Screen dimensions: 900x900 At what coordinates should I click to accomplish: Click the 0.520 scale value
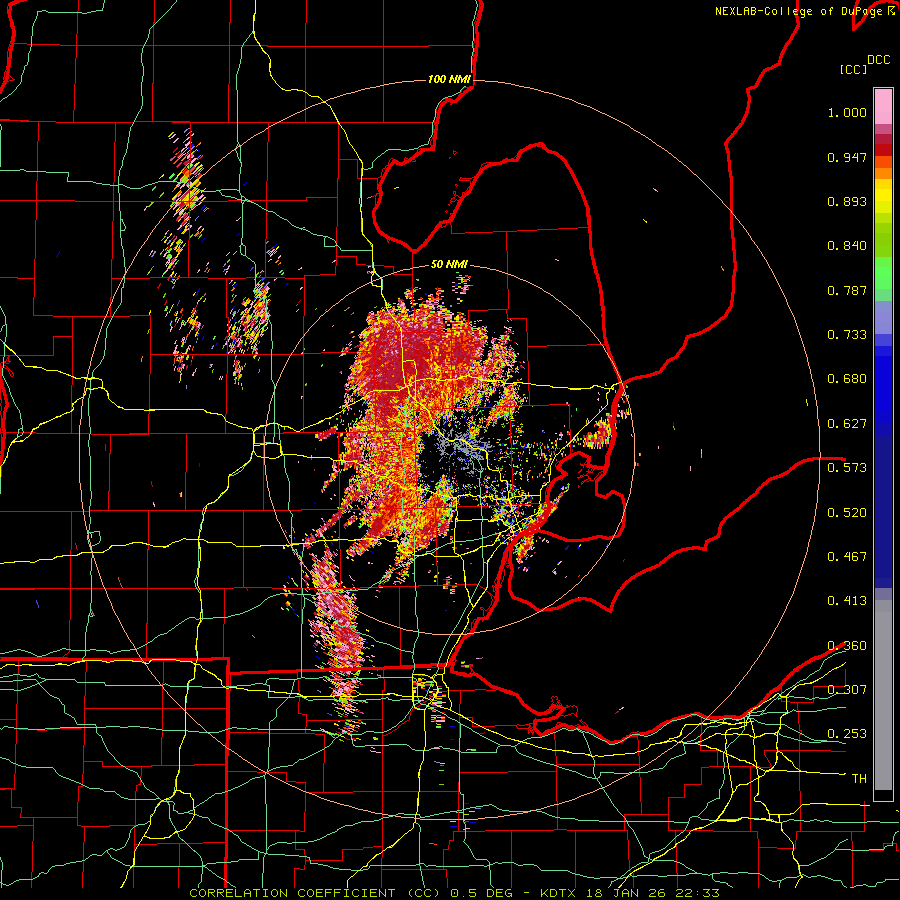pyautogui.click(x=847, y=513)
